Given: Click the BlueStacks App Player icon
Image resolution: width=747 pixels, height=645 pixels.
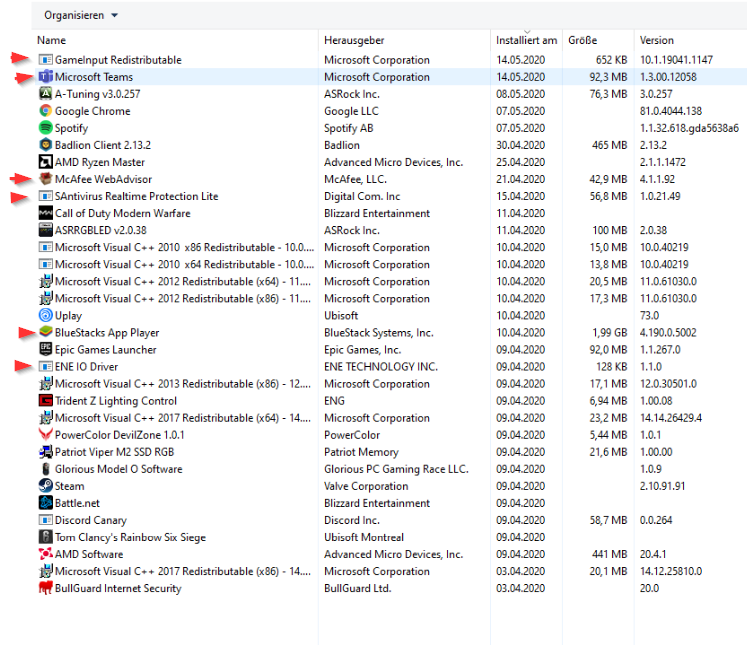Looking at the screenshot, I should (x=45, y=332).
